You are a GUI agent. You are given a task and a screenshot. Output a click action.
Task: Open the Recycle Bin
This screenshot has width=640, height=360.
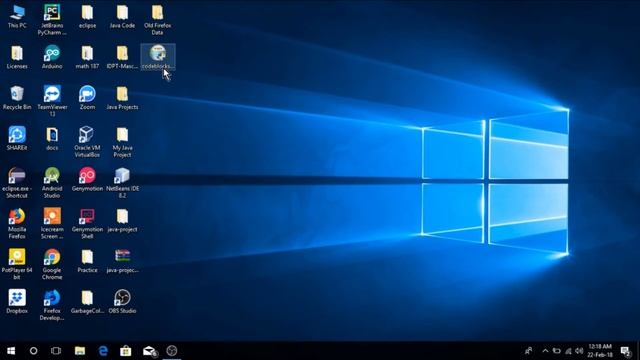17,98
